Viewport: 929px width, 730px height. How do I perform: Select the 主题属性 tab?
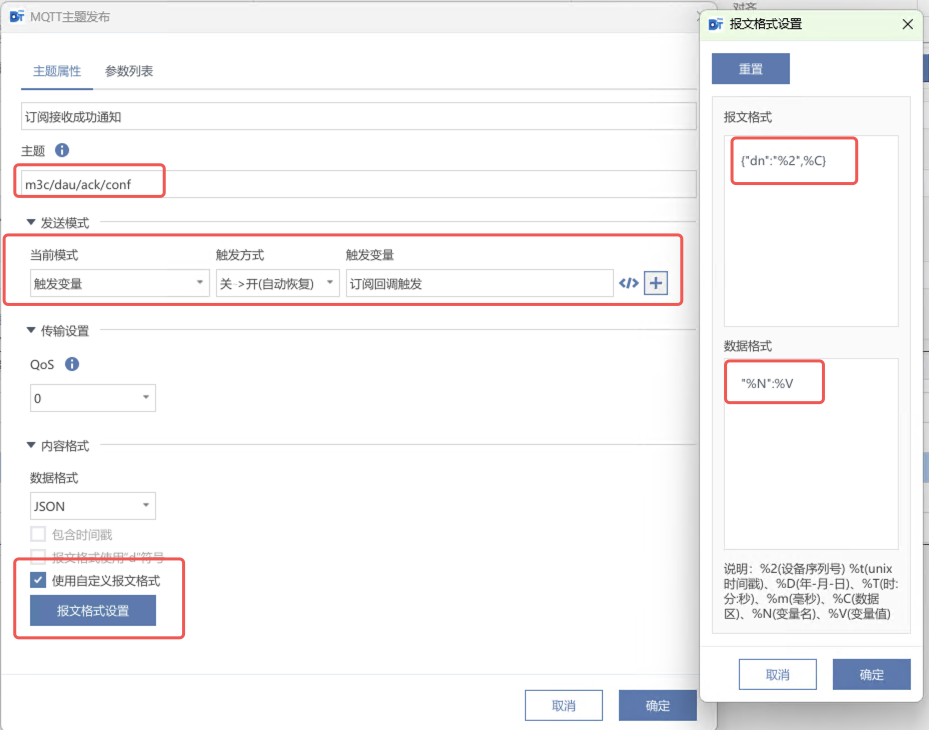[x=57, y=71]
